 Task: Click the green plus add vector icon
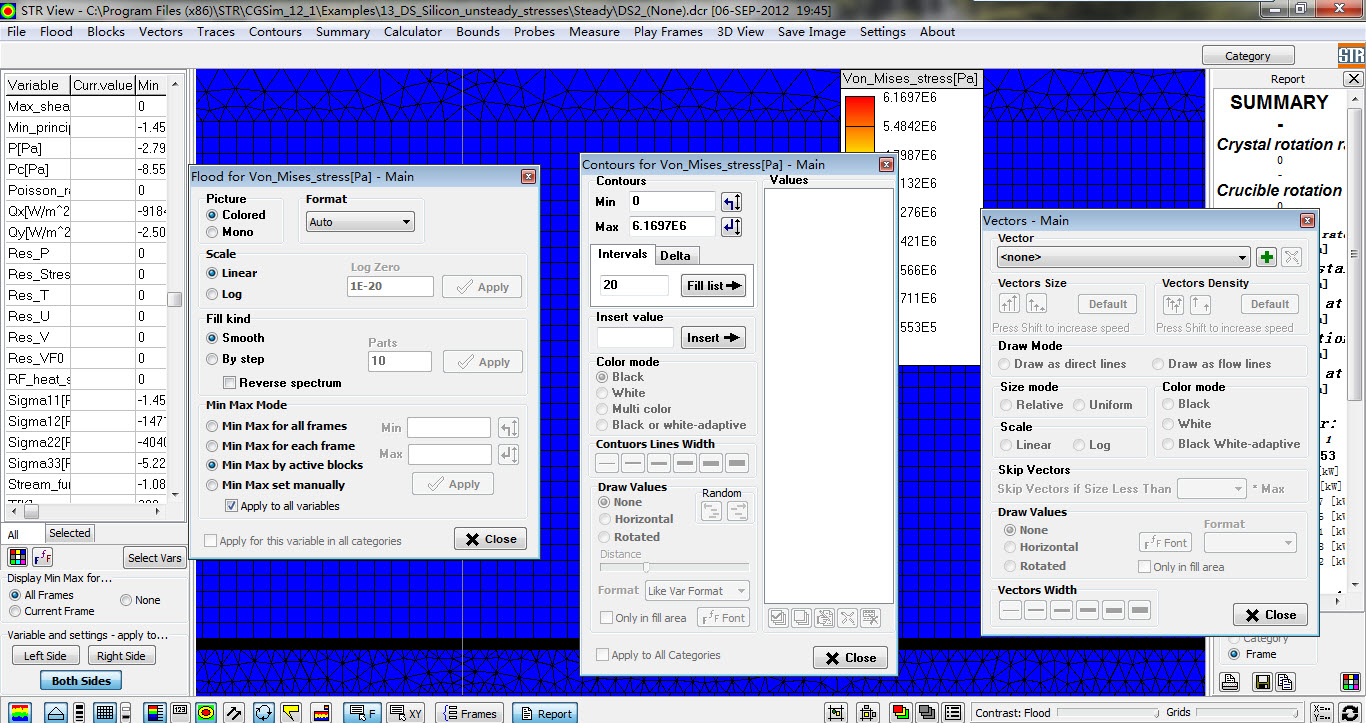(x=1267, y=257)
